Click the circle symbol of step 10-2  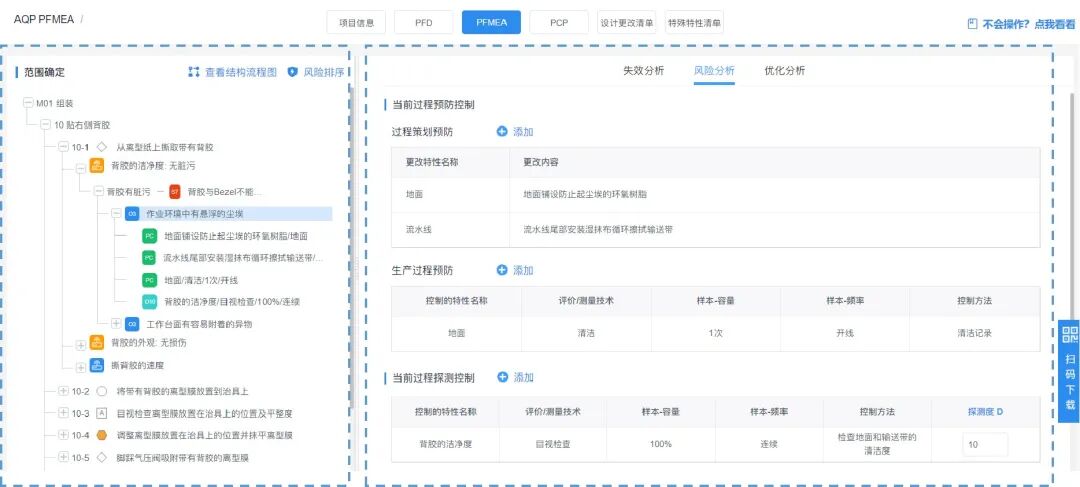(102, 391)
